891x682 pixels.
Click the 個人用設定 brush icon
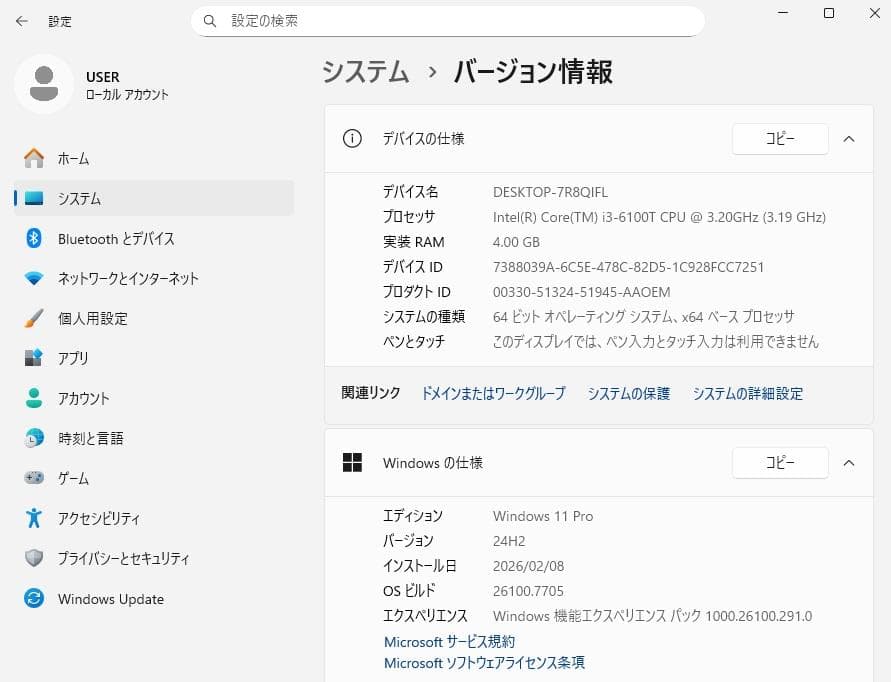(x=32, y=318)
